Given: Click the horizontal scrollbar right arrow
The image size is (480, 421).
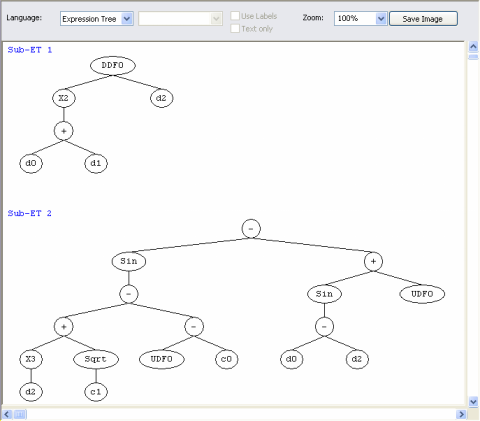Looking at the screenshot, I should (461, 414).
